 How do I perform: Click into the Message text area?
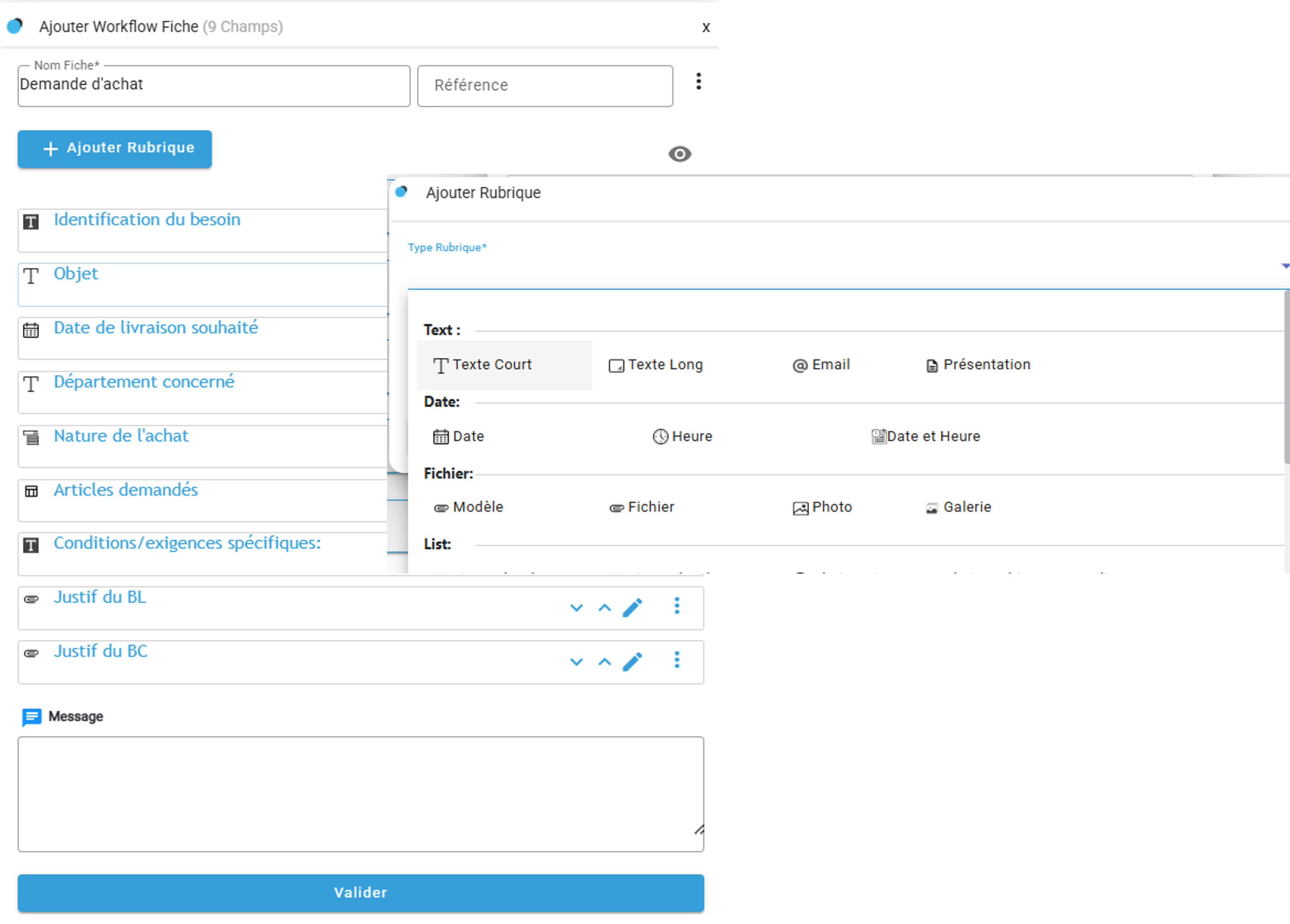click(360, 793)
